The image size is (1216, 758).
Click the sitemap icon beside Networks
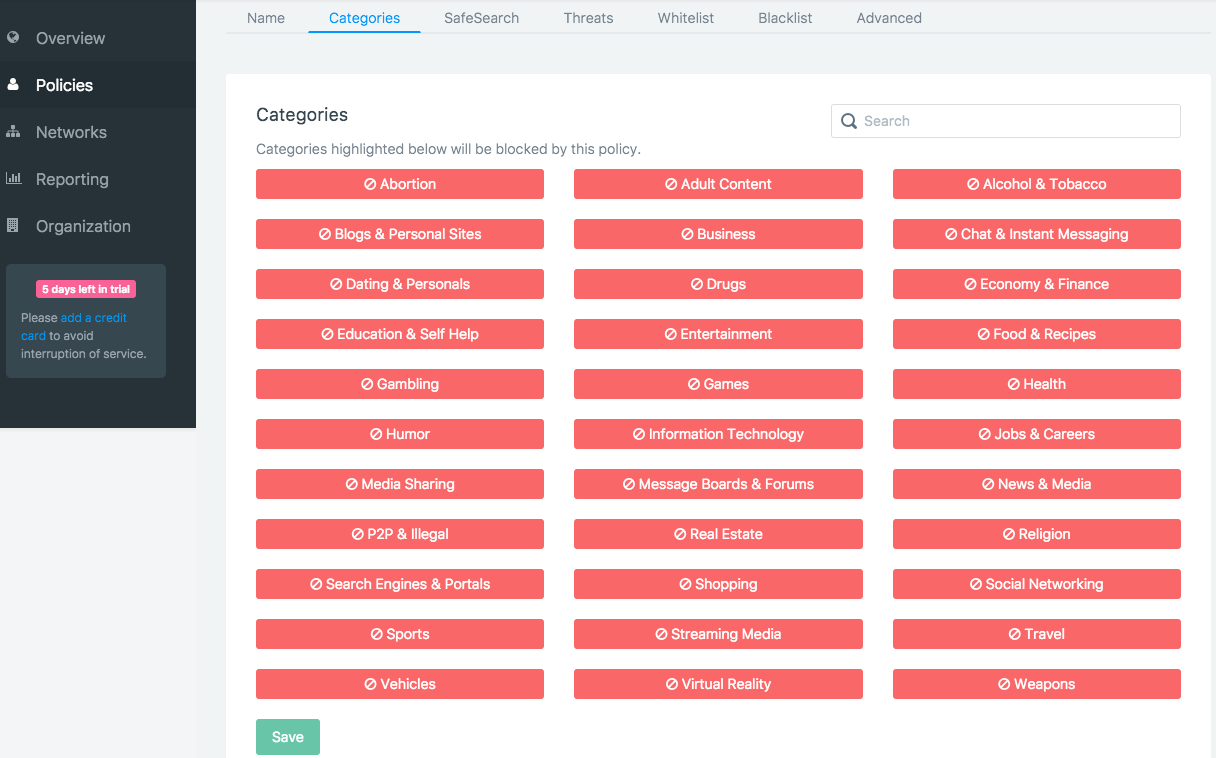[x=13, y=132]
